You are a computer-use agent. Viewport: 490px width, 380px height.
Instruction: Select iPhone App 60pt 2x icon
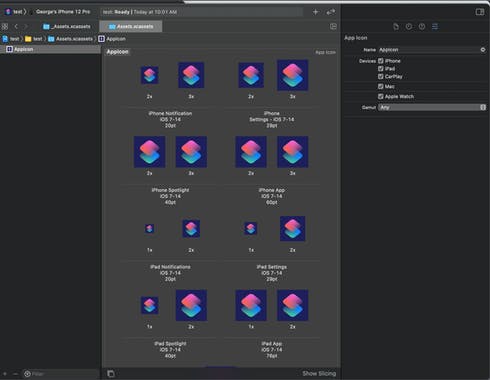pyautogui.click(x=251, y=152)
